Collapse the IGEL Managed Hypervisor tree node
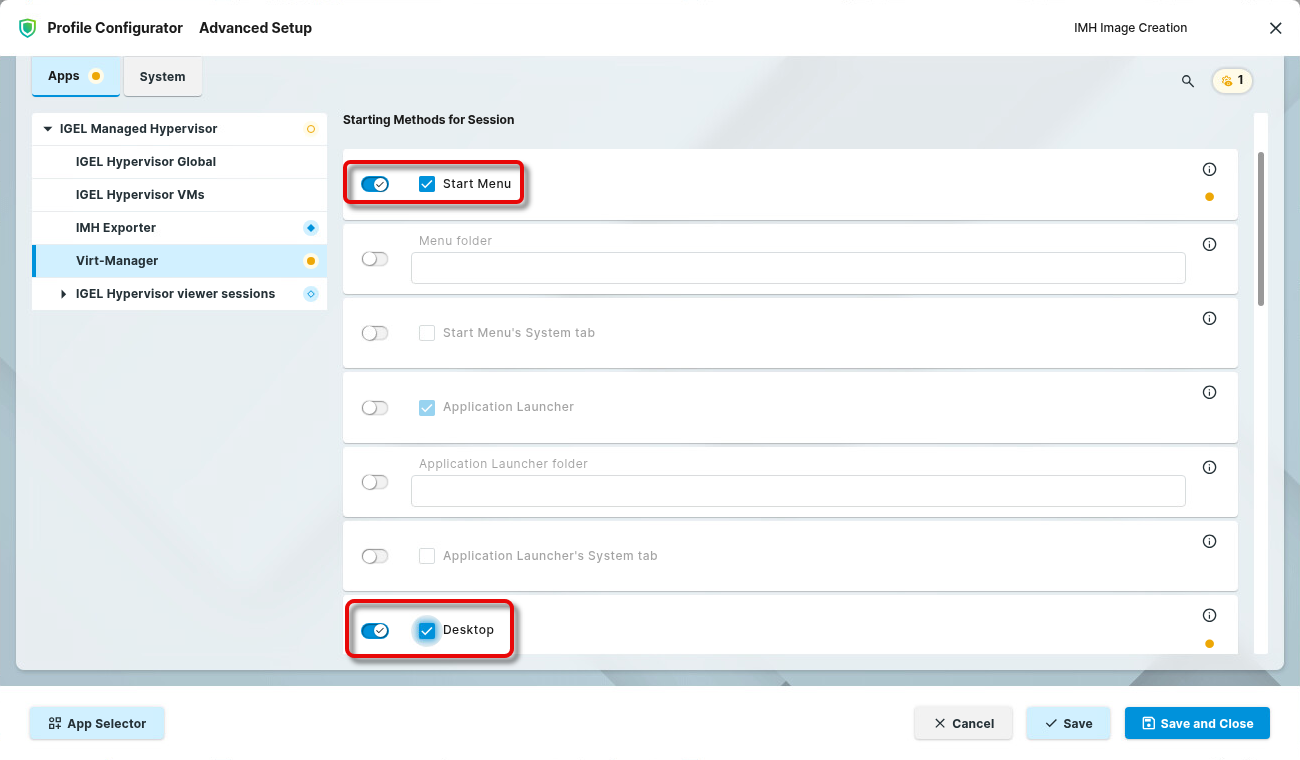Image resolution: width=1300 pixels, height=760 pixels. pos(47,129)
